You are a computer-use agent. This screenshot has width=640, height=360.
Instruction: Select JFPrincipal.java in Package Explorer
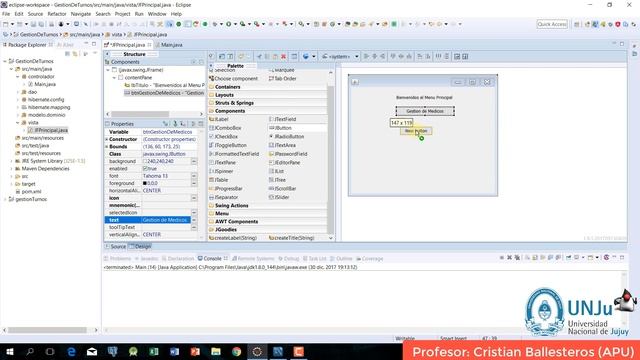coord(49,130)
